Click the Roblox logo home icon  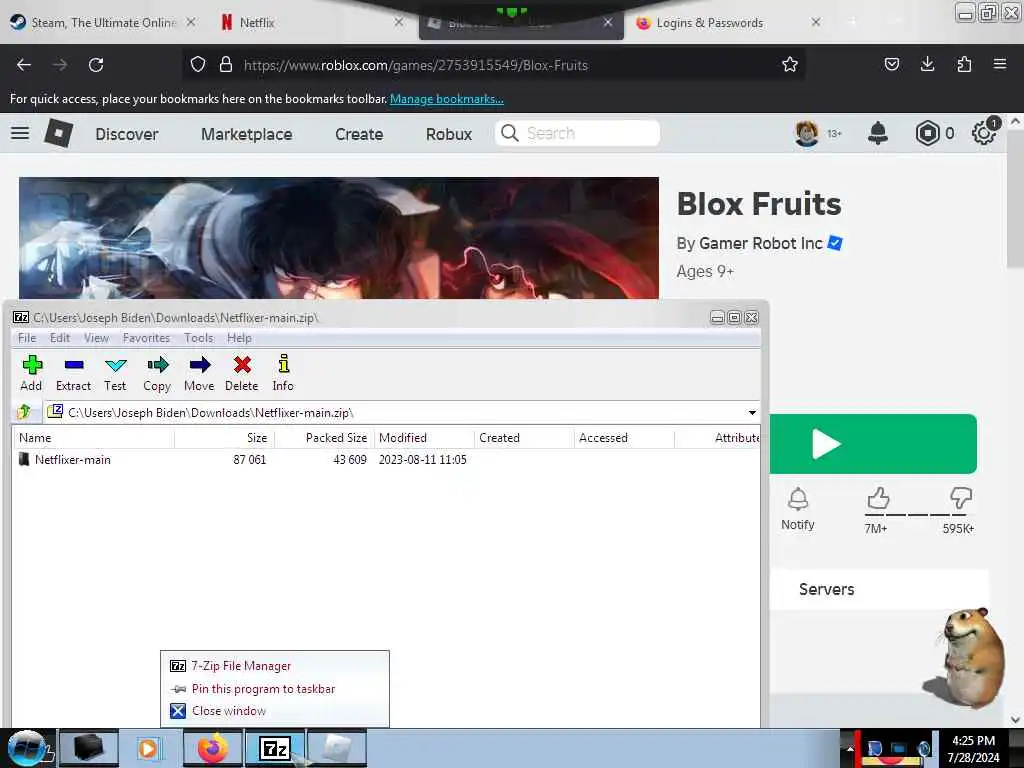[59, 133]
